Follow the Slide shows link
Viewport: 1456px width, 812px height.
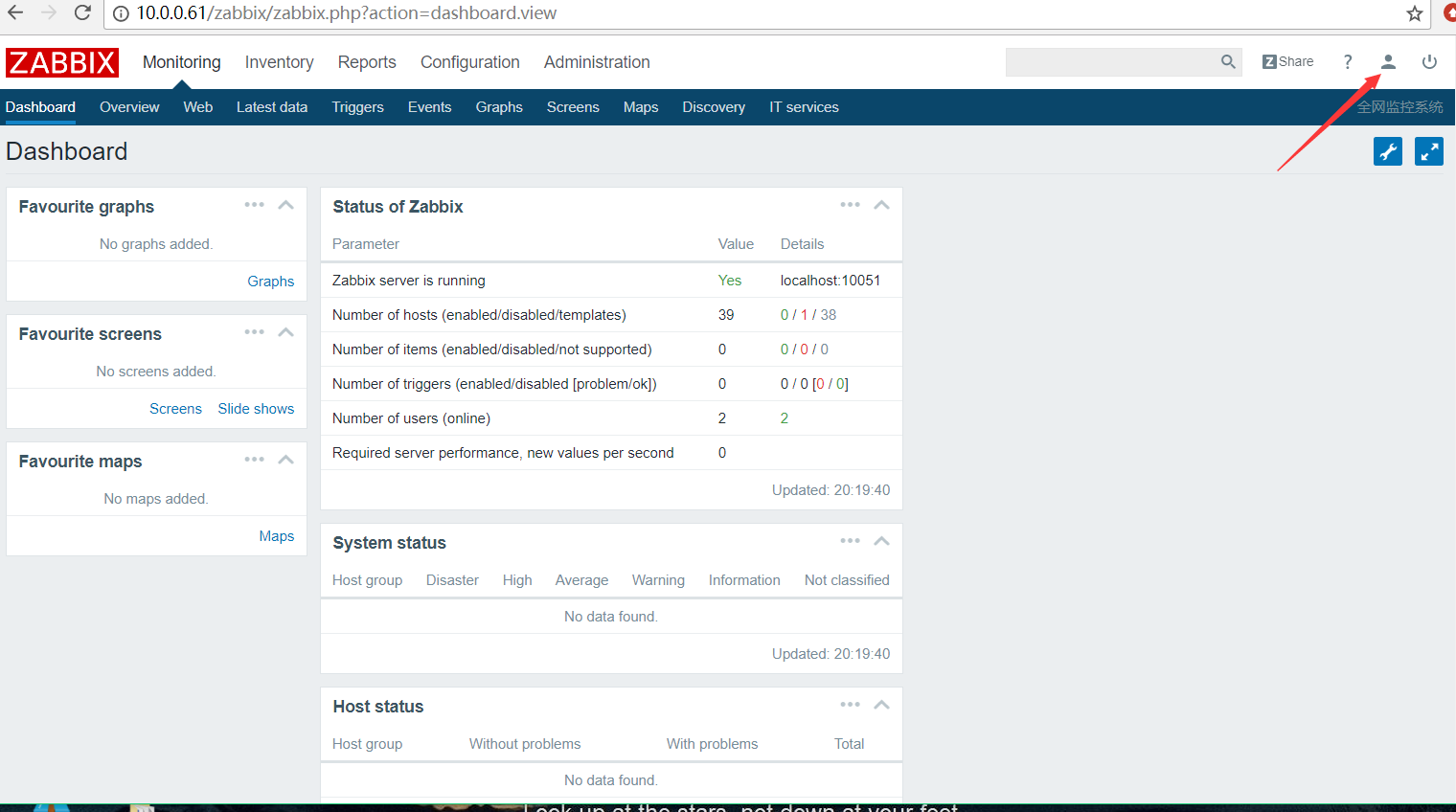tap(256, 409)
